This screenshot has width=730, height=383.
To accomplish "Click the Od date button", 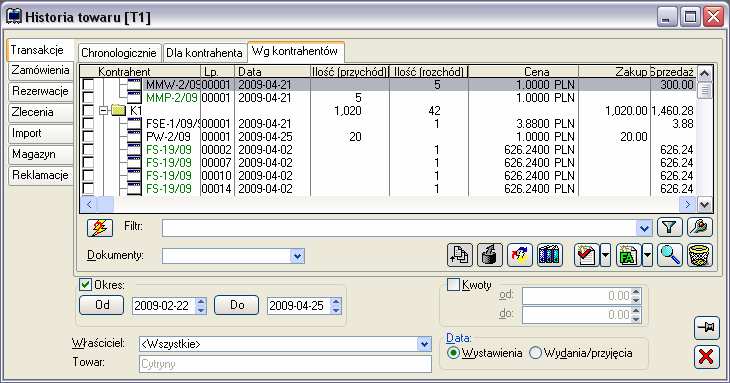I will pyautogui.click(x=102, y=305).
